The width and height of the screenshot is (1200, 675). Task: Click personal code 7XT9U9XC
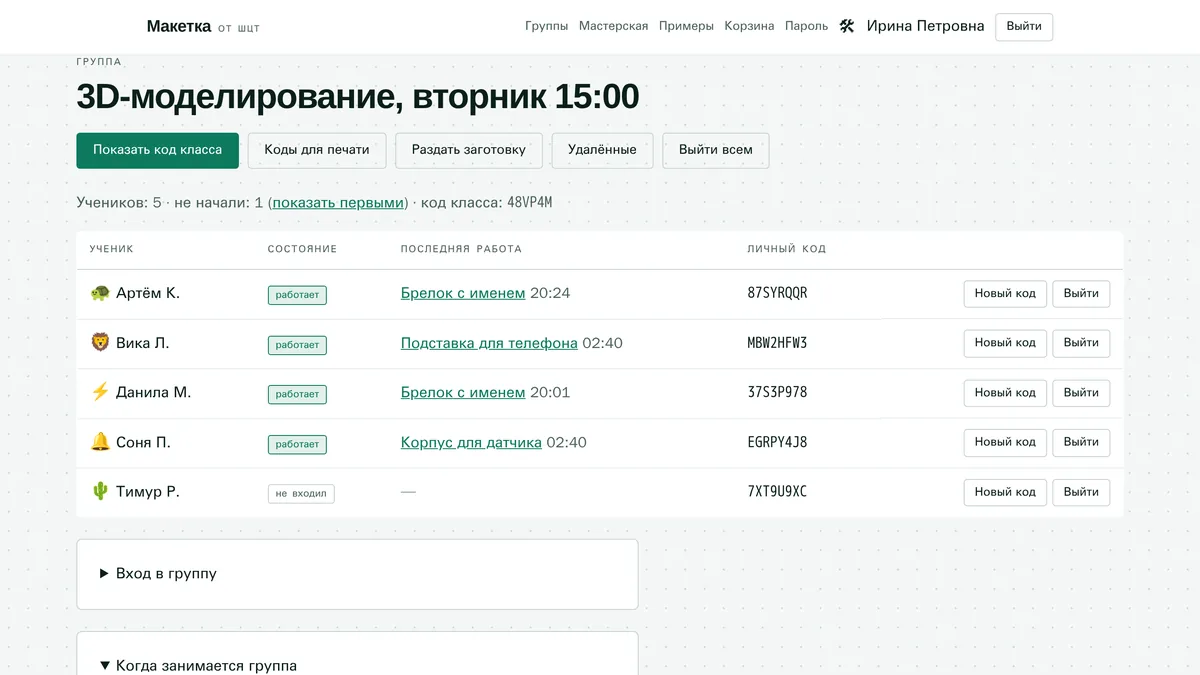click(x=777, y=492)
